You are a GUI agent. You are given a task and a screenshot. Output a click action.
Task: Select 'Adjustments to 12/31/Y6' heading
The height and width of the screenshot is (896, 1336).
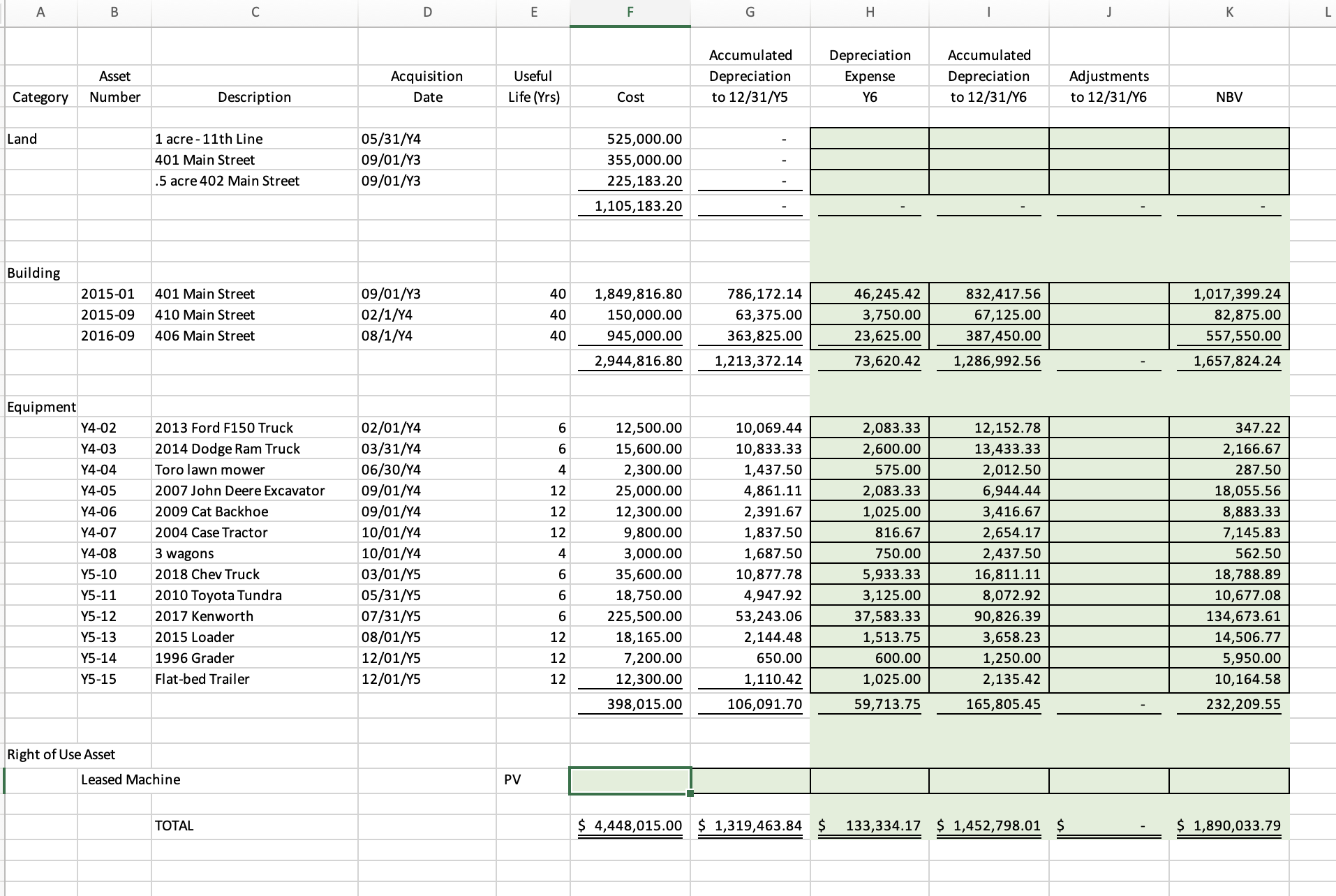[1108, 87]
